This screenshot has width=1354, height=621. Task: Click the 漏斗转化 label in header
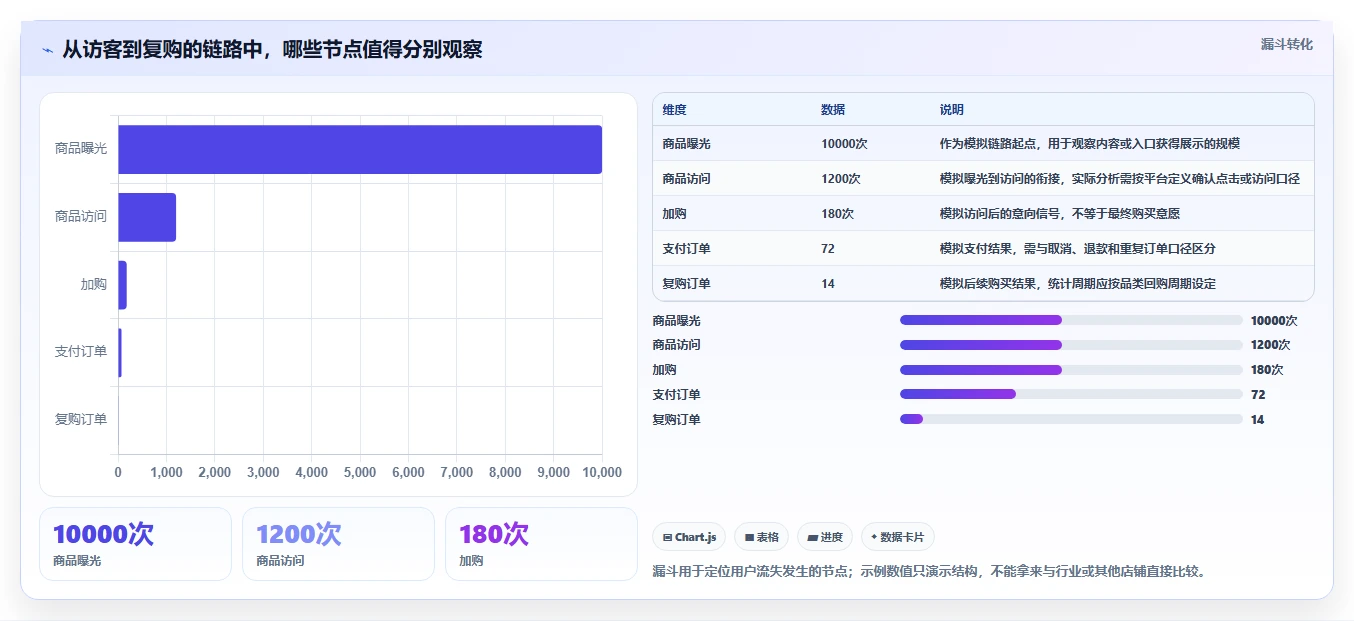pyautogui.click(x=1287, y=45)
